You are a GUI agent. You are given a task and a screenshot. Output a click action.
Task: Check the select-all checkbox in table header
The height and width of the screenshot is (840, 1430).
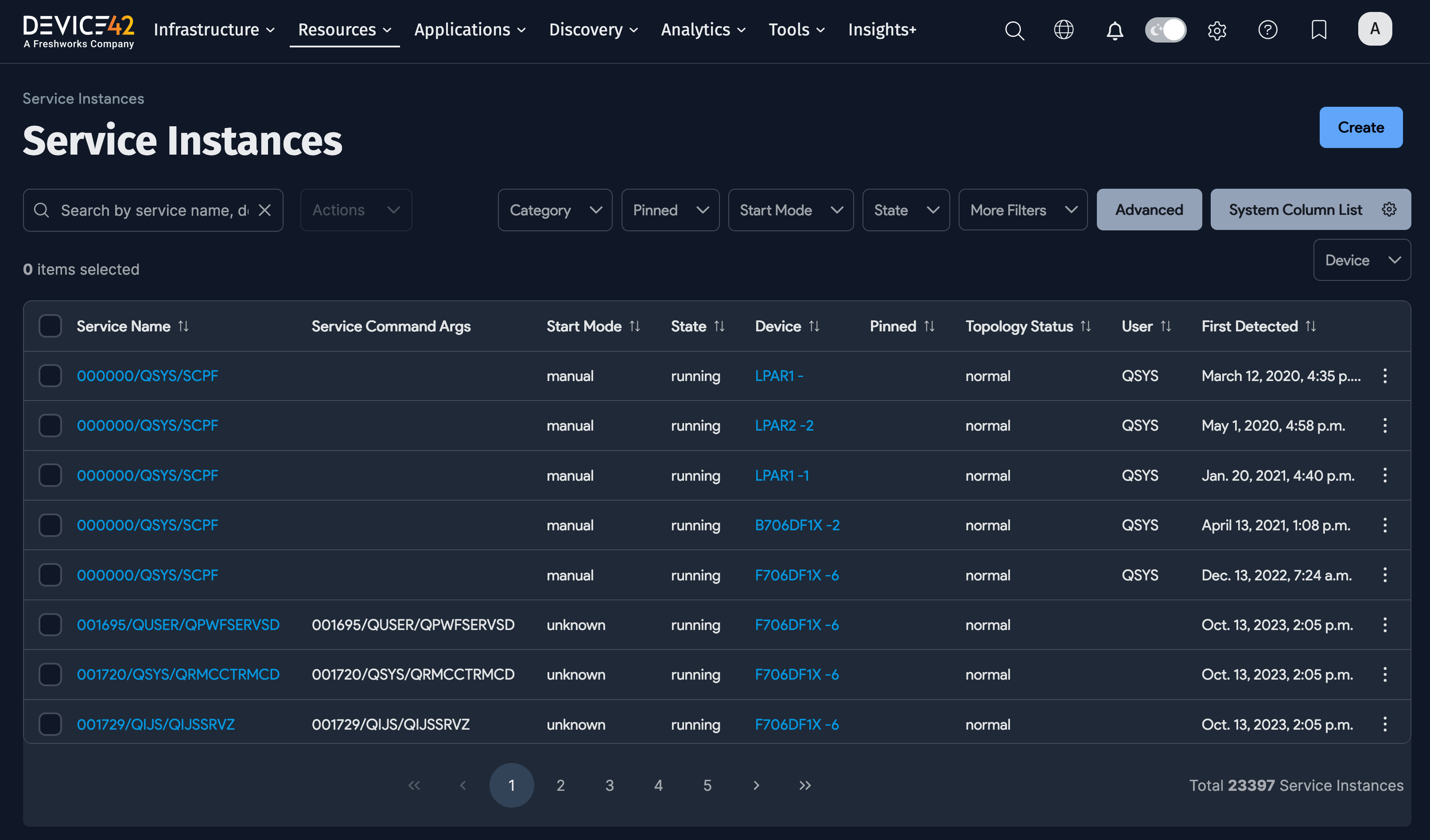(x=50, y=326)
